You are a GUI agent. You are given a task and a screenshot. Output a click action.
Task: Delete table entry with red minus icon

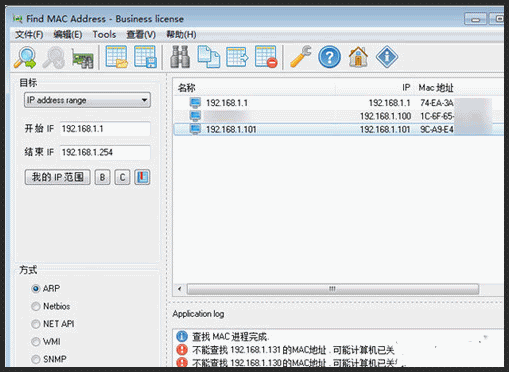tap(266, 57)
